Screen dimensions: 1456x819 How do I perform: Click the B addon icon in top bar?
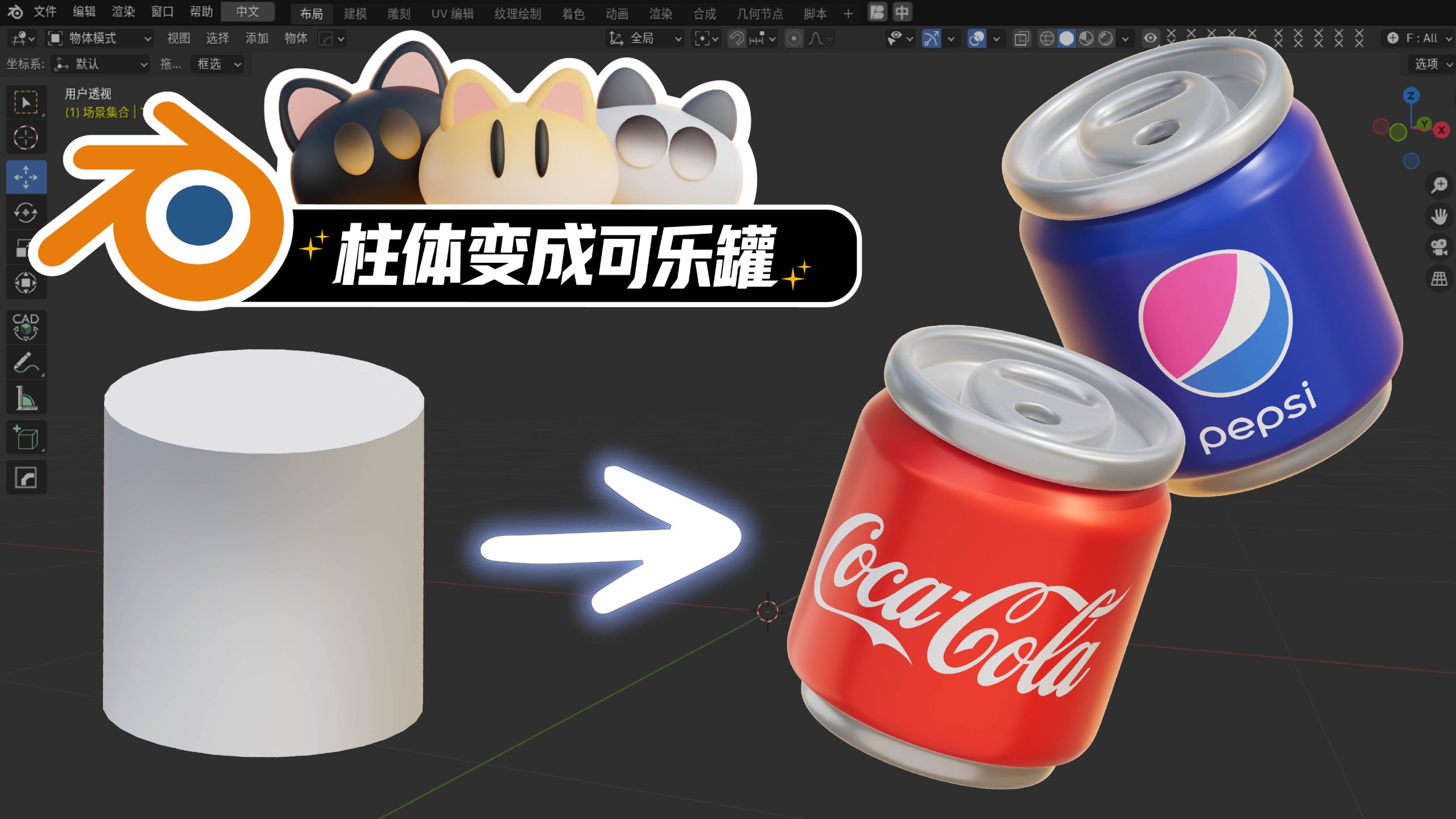pos(878,12)
